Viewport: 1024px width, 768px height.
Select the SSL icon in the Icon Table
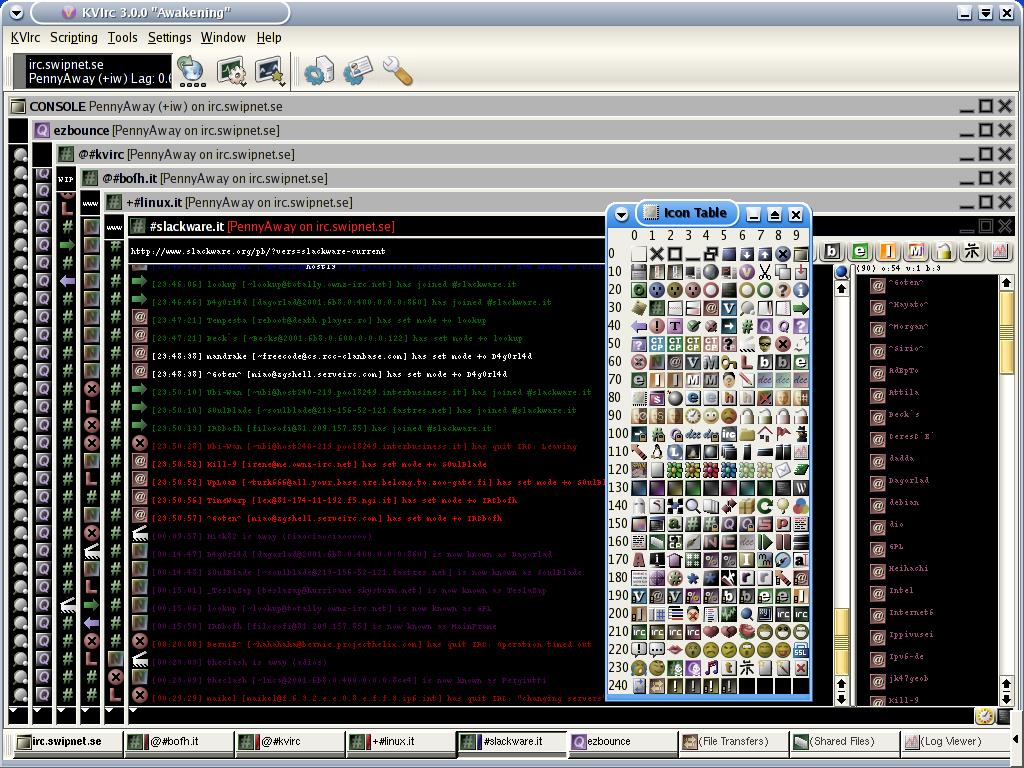tap(801, 650)
